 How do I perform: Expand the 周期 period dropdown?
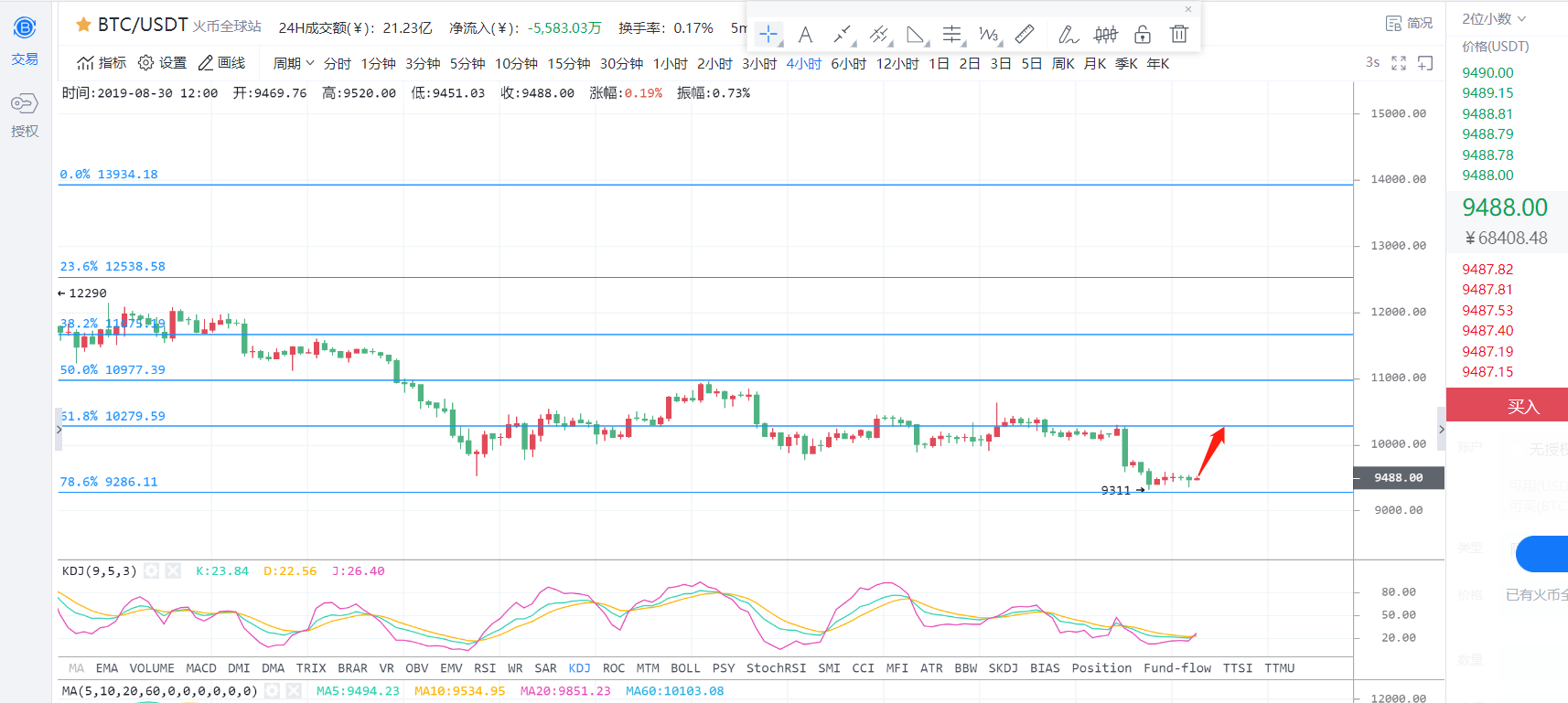click(x=294, y=63)
